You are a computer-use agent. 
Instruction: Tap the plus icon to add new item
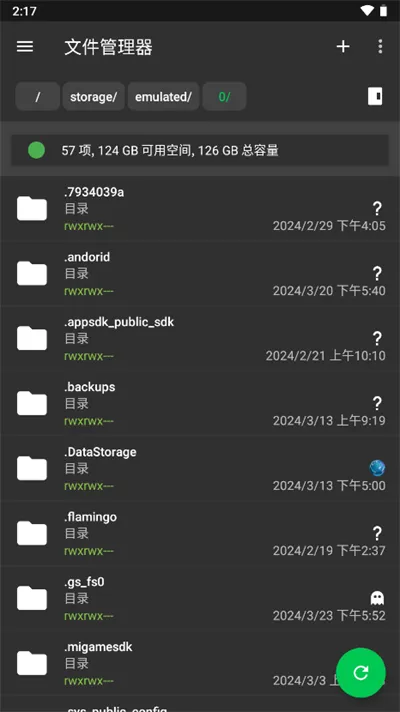tap(343, 46)
